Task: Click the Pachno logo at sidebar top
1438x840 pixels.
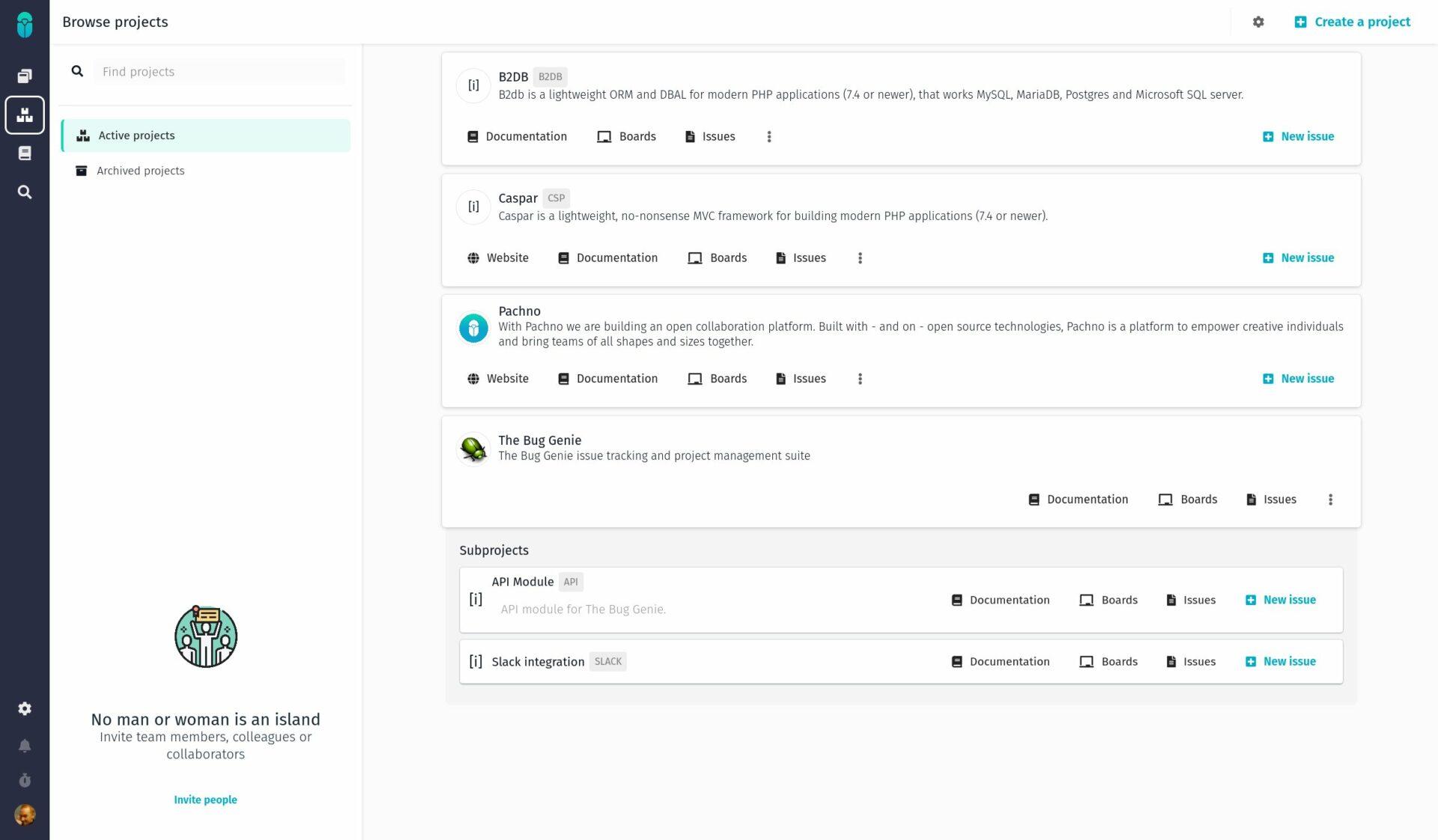Action: [25, 23]
